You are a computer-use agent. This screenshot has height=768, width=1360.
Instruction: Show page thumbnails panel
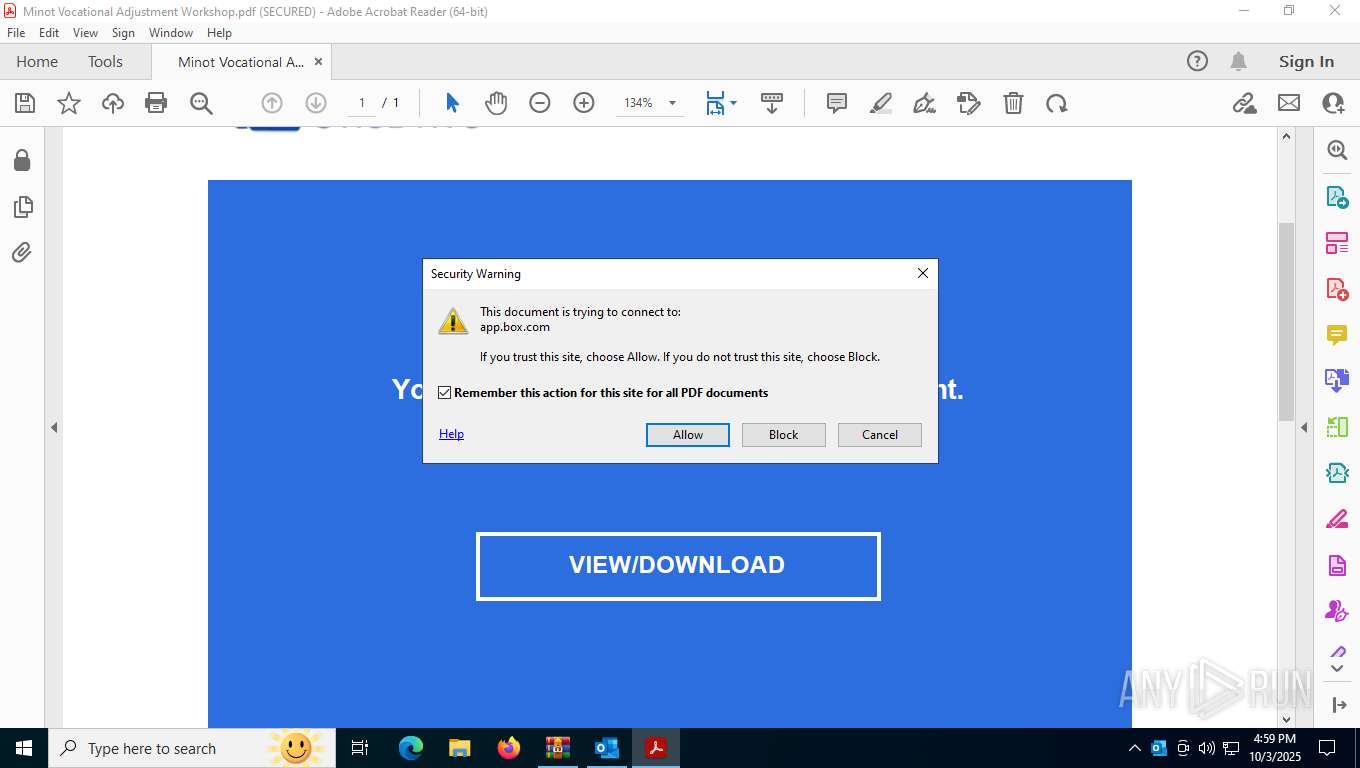tap(22, 207)
